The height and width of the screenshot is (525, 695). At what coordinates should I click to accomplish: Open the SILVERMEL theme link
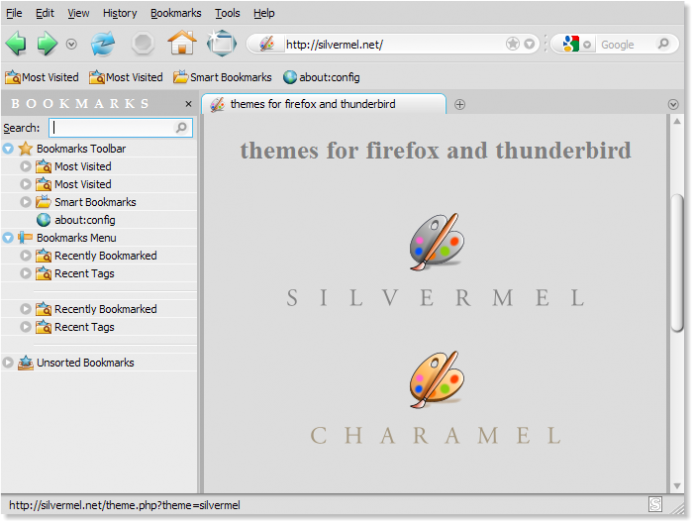[436, 298]
